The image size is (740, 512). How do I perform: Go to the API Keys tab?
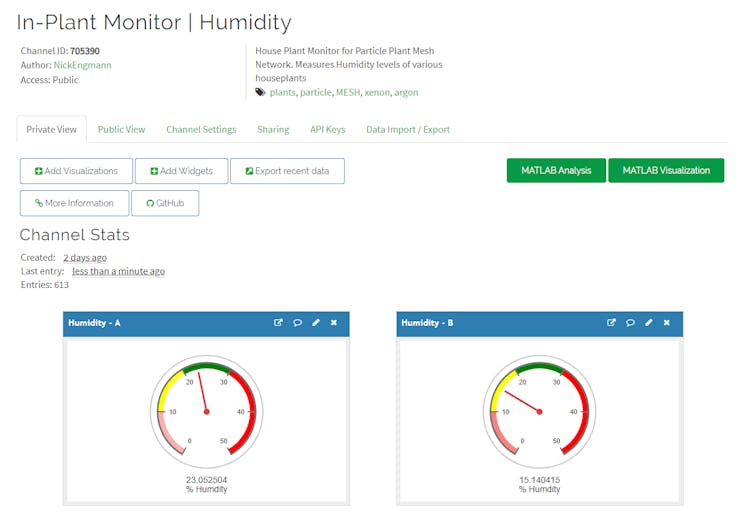pos(328,129)
